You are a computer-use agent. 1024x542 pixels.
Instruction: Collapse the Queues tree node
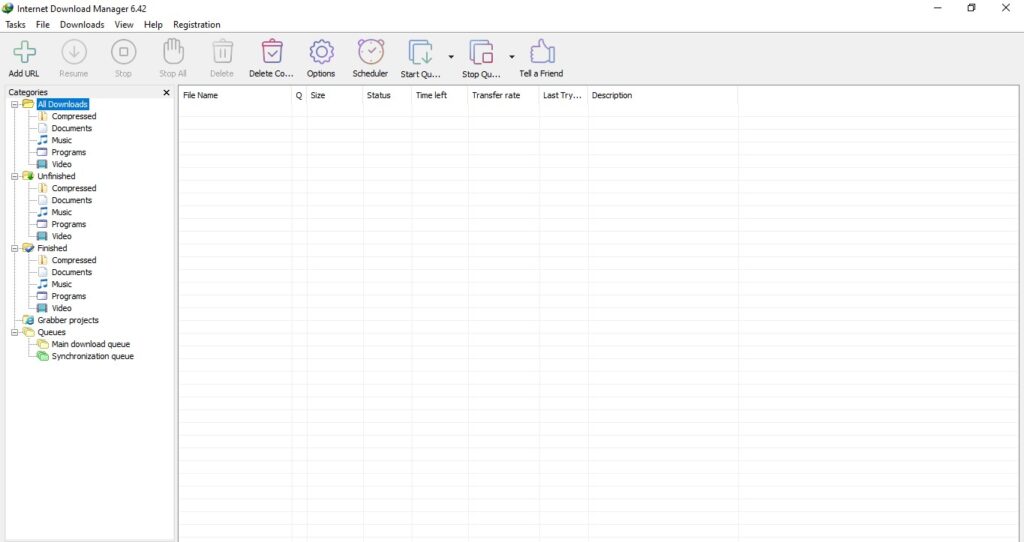click(x=14, y=332)
